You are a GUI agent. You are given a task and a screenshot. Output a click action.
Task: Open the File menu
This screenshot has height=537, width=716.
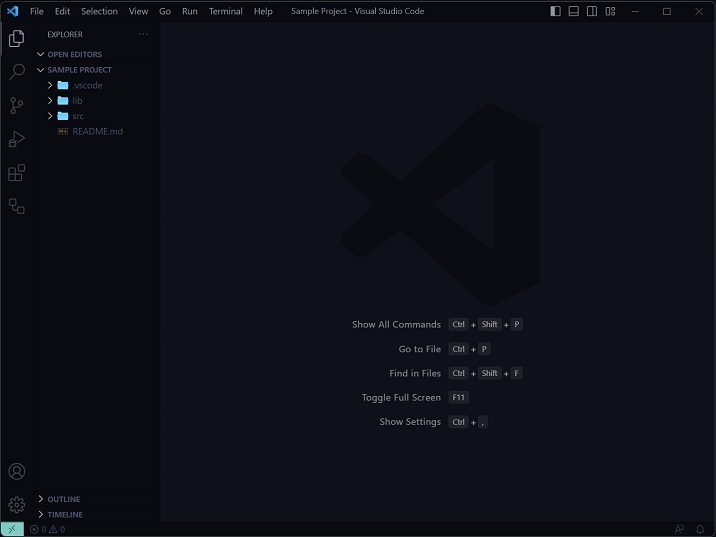pos(37,11)
